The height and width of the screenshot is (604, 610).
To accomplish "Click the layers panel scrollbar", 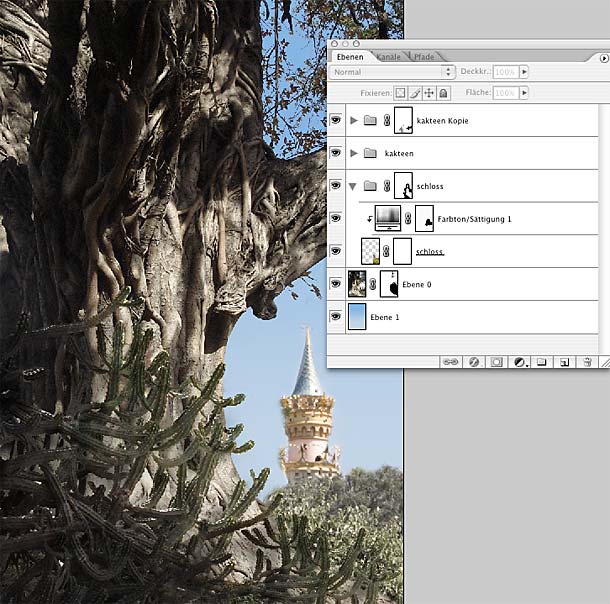I will pos(605,229).
